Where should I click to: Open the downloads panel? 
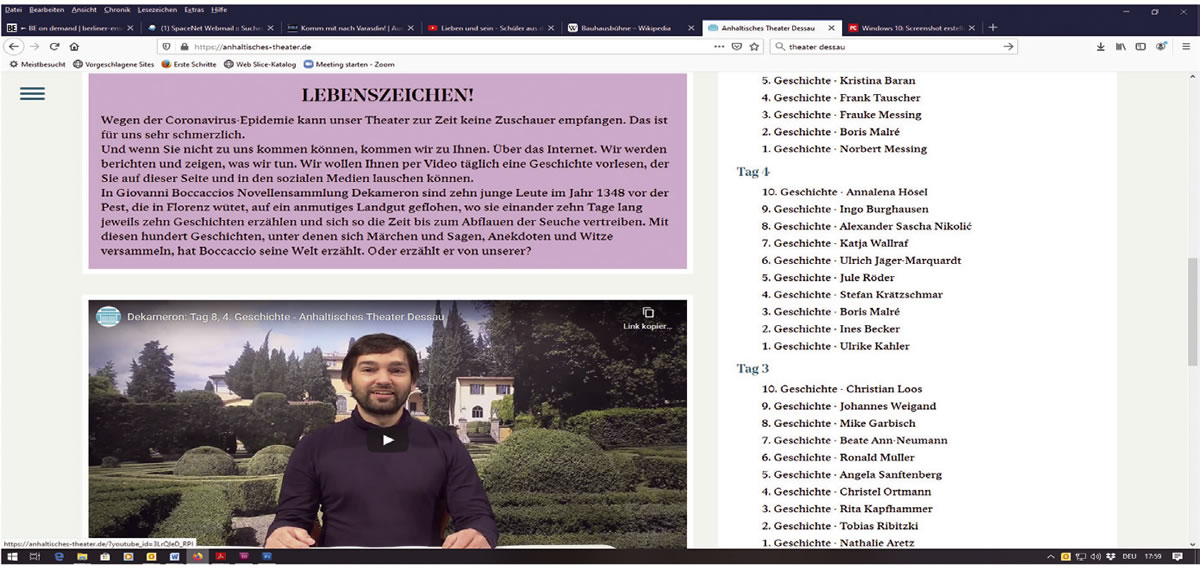pos(1101,46)
